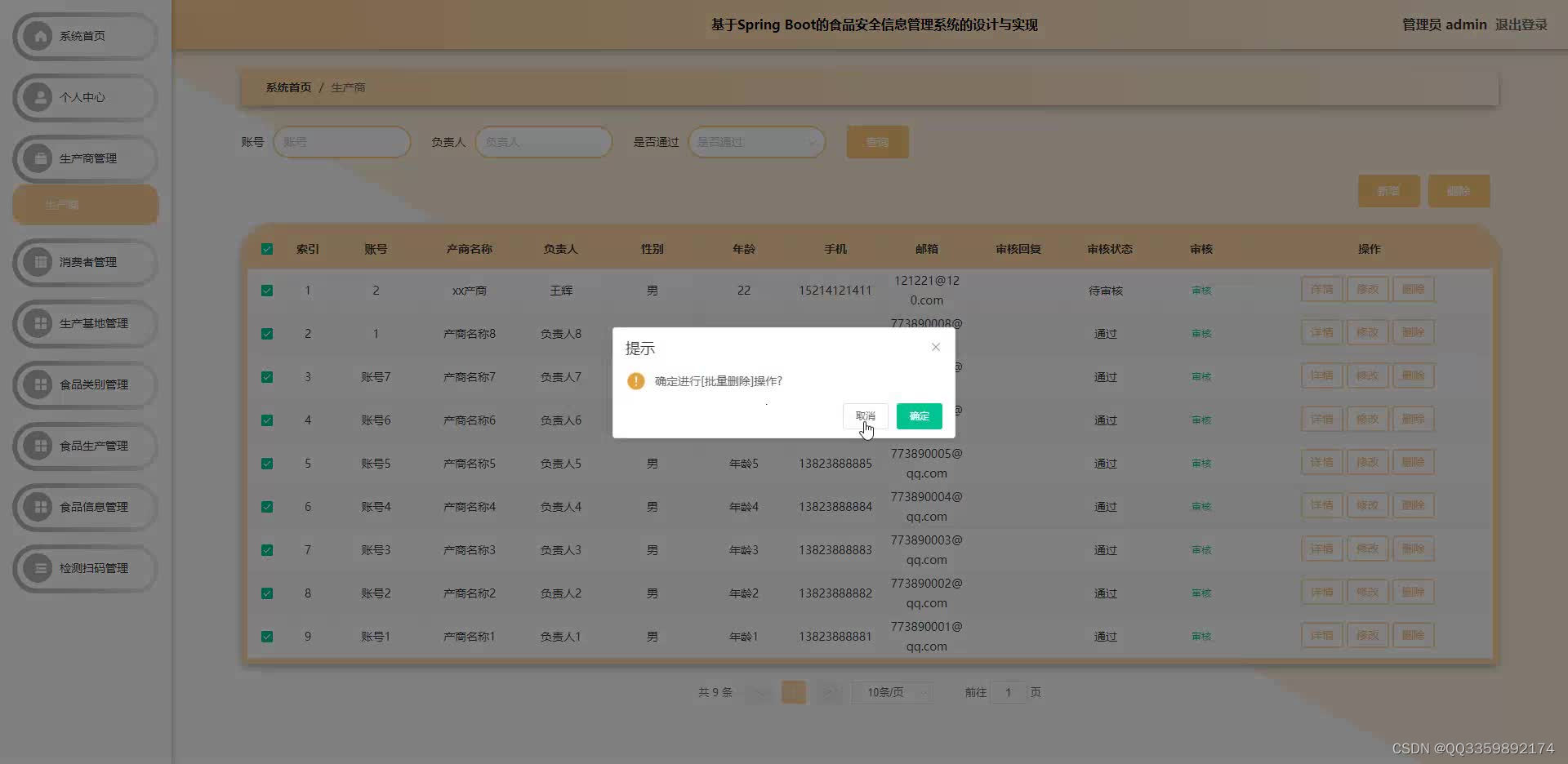Click the 审核状态 column header
This screenshot has height=764, width=1568.
tap(1110, 249)
